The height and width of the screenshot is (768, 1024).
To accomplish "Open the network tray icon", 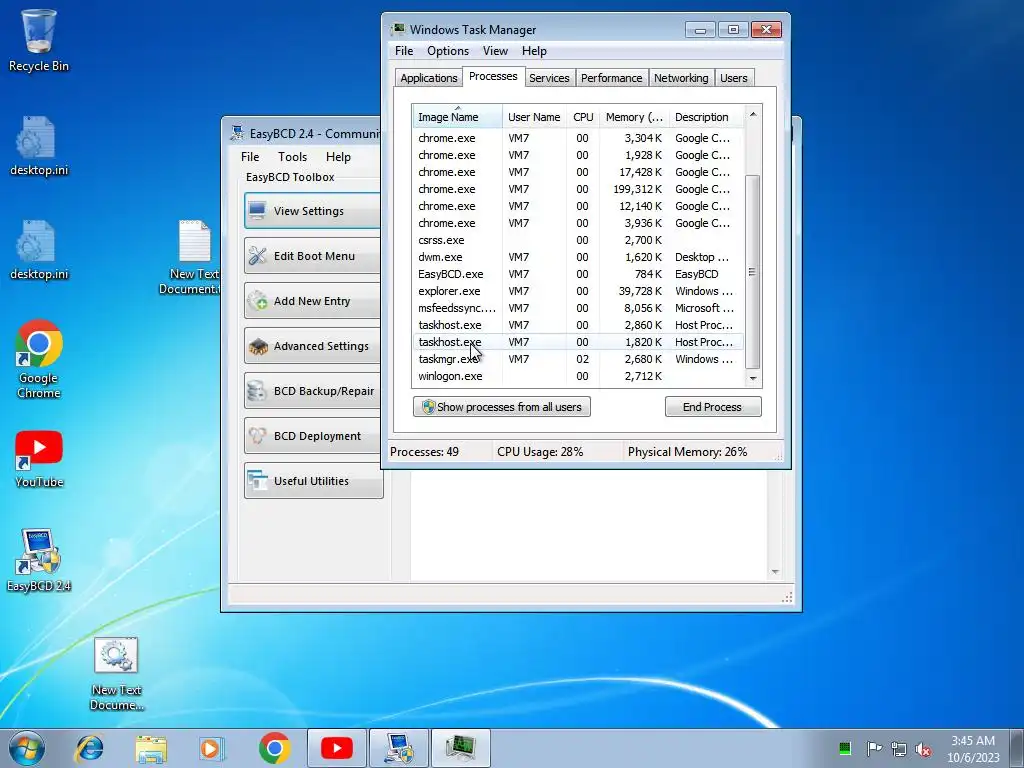I will click(x=899, y=748).
